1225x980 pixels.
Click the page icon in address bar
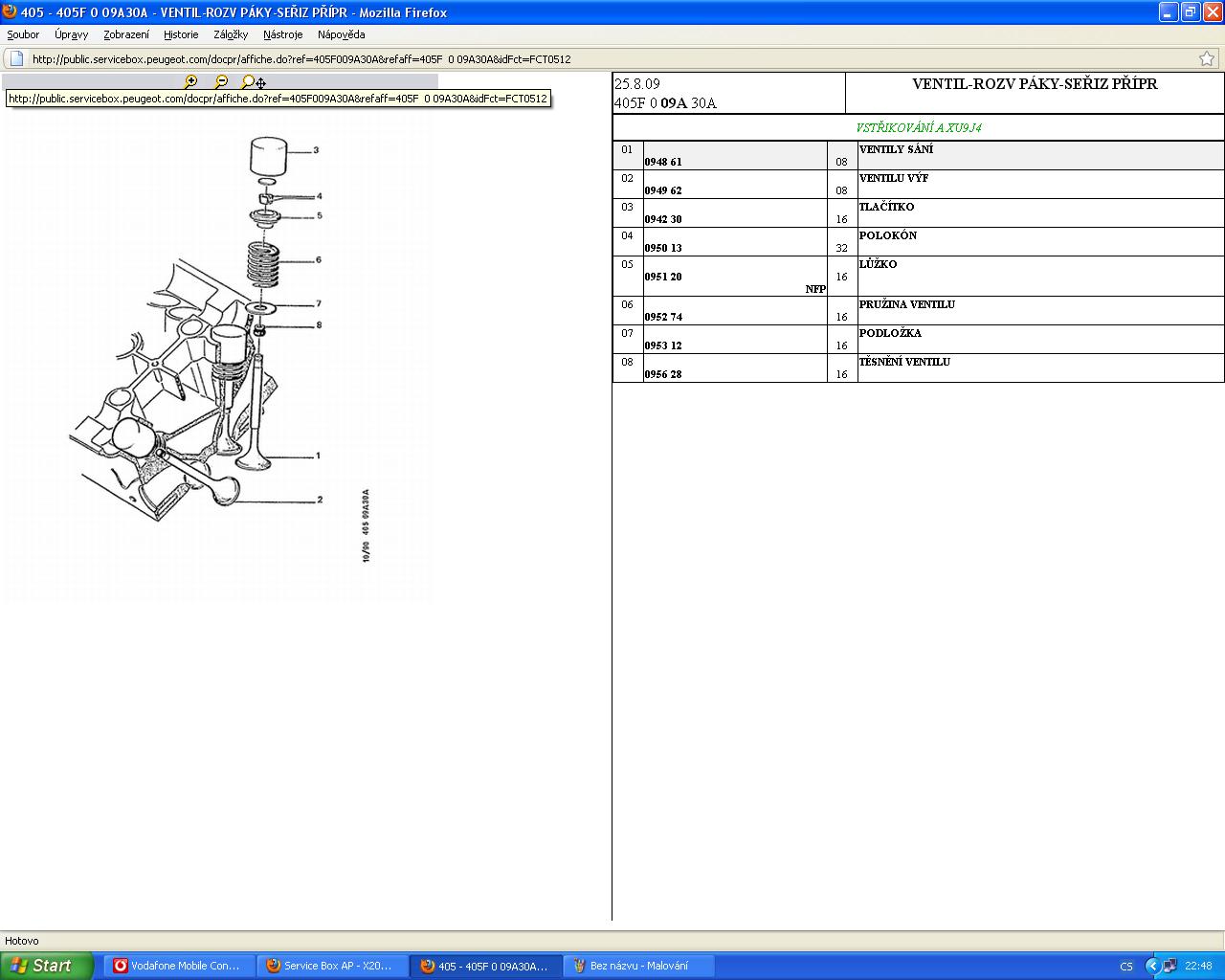pos(16,58)
